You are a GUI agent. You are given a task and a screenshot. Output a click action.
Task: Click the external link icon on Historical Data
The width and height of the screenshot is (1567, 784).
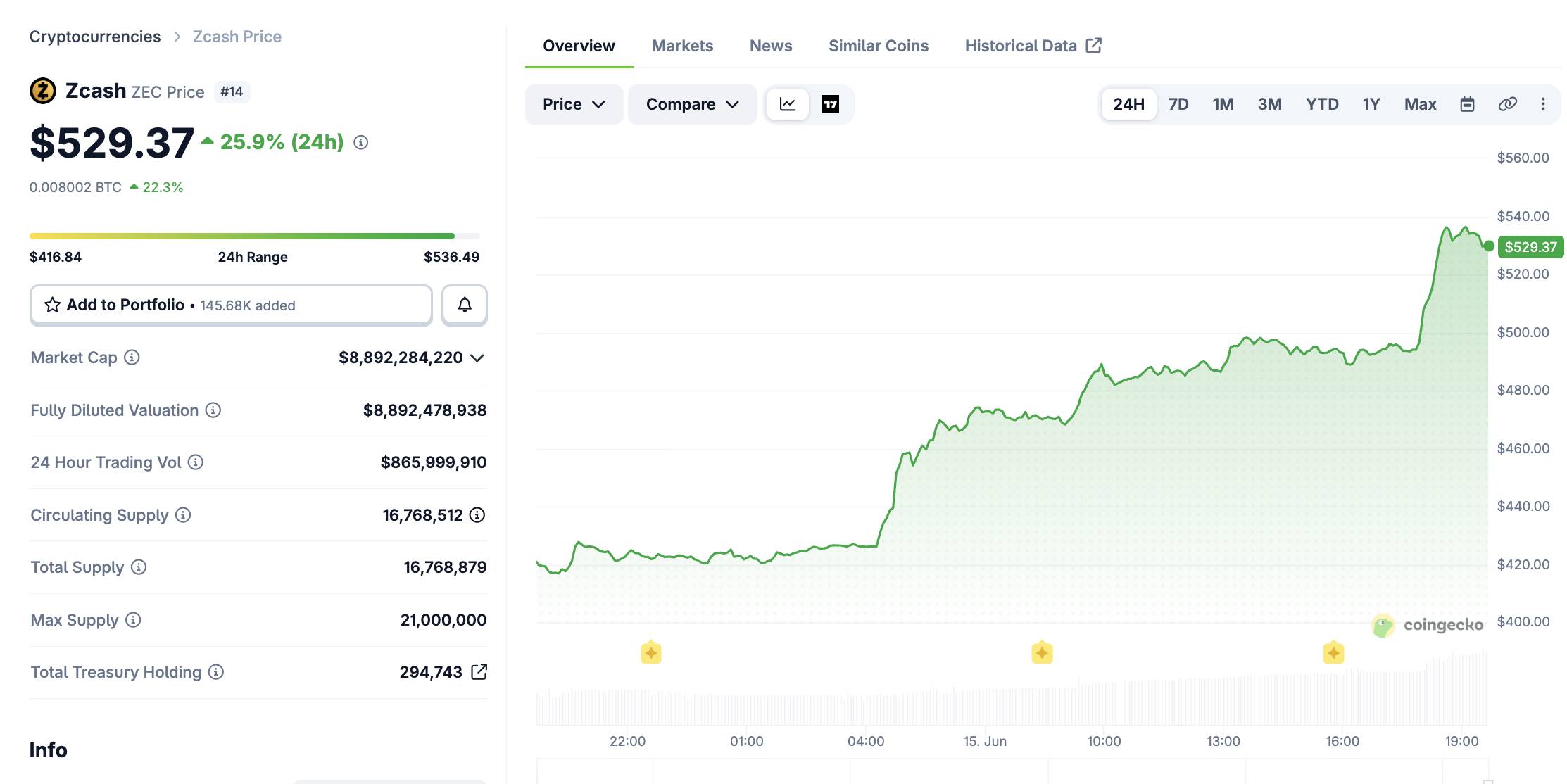[x=1093, y=45]
